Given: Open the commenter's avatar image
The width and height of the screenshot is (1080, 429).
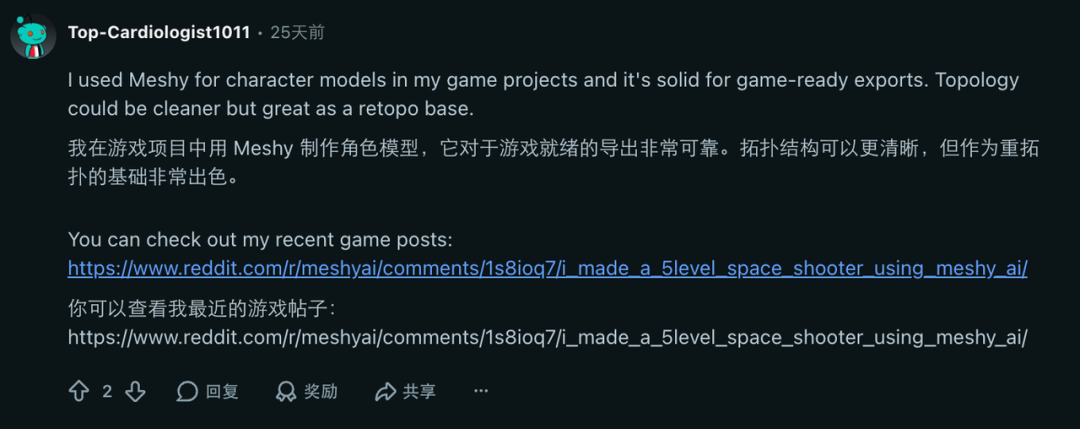Looking at the screenshot, I should (32, 36).
